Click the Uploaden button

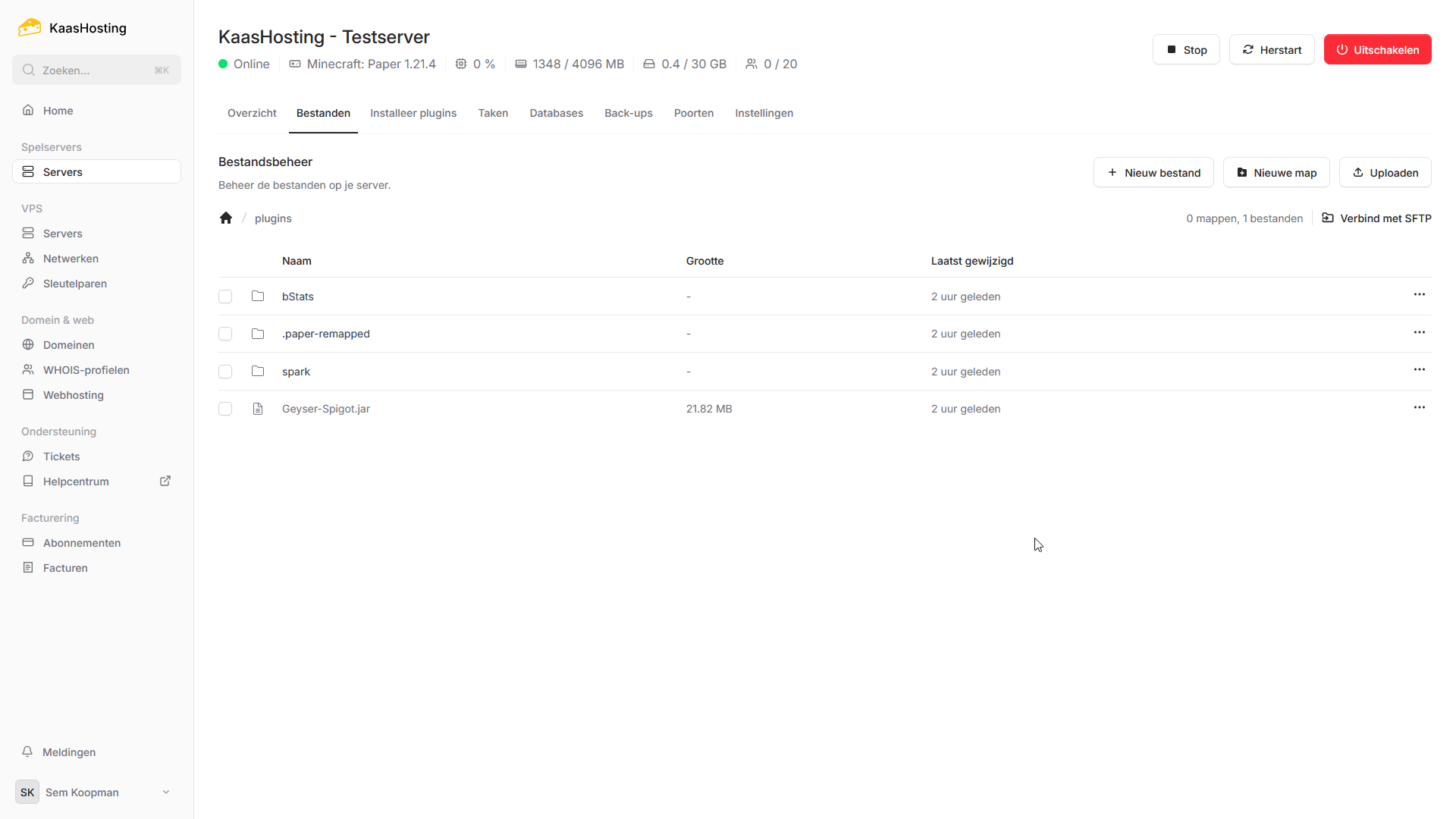1385,173
